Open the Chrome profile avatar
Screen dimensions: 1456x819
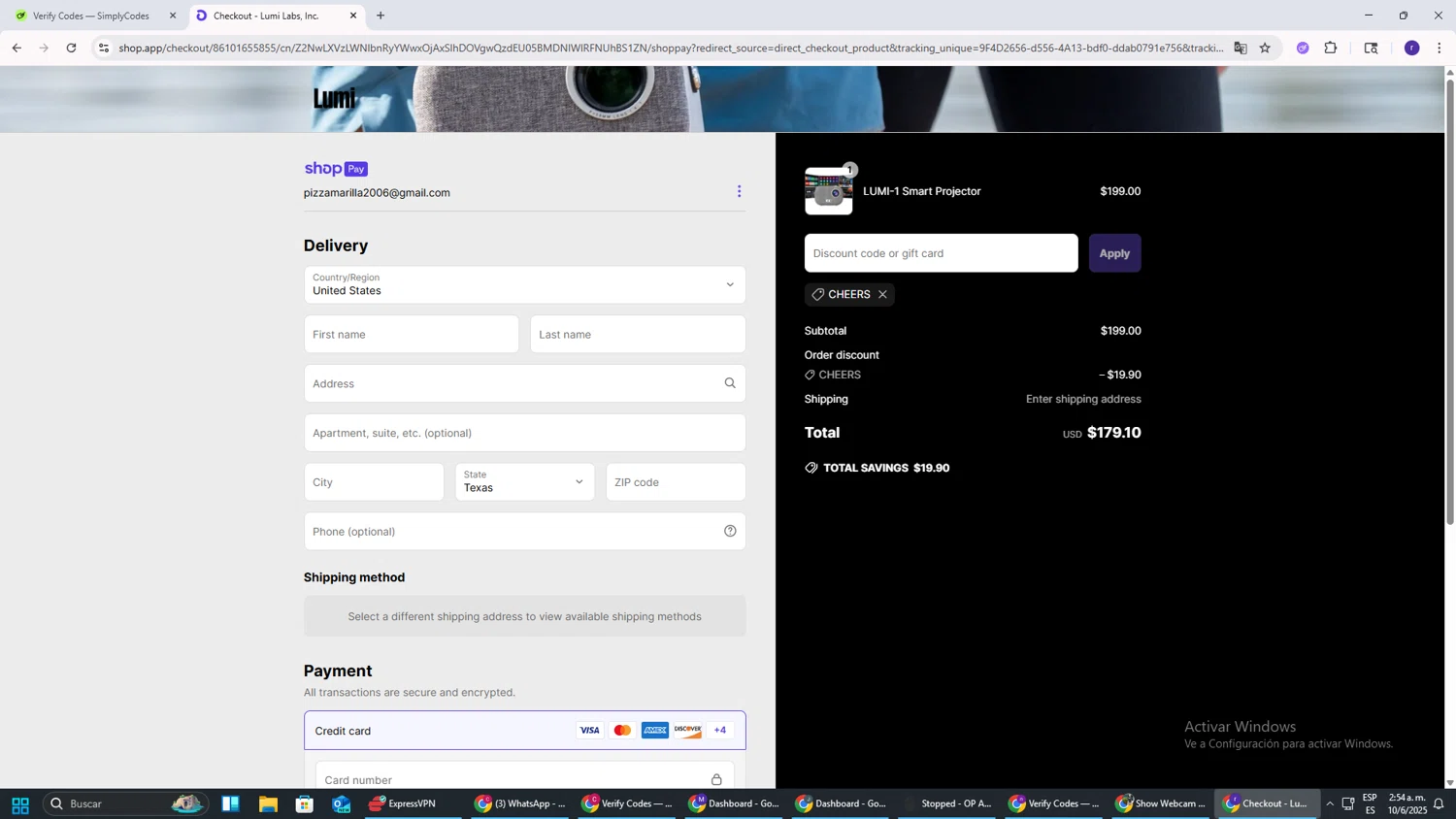pos(1412,48)
